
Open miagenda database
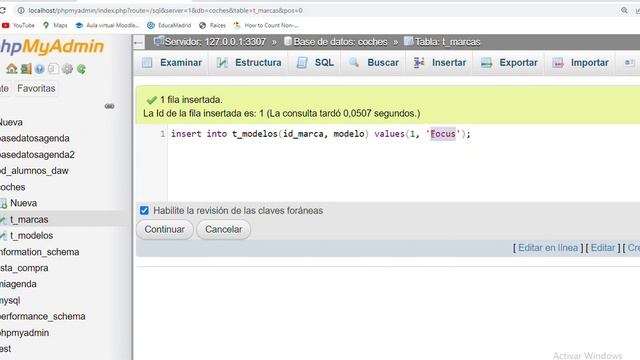pos(18,284)
